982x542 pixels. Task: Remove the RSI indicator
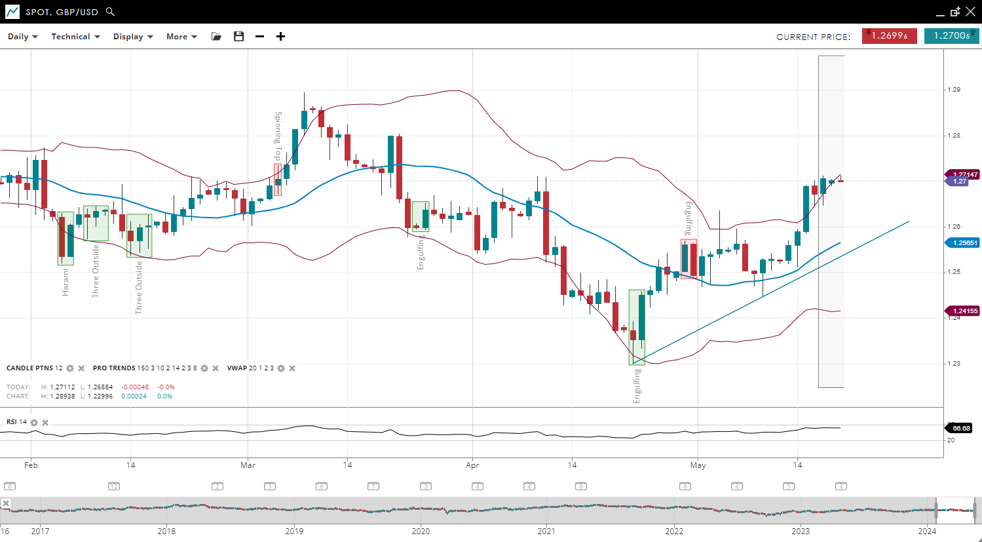point(45,423)
